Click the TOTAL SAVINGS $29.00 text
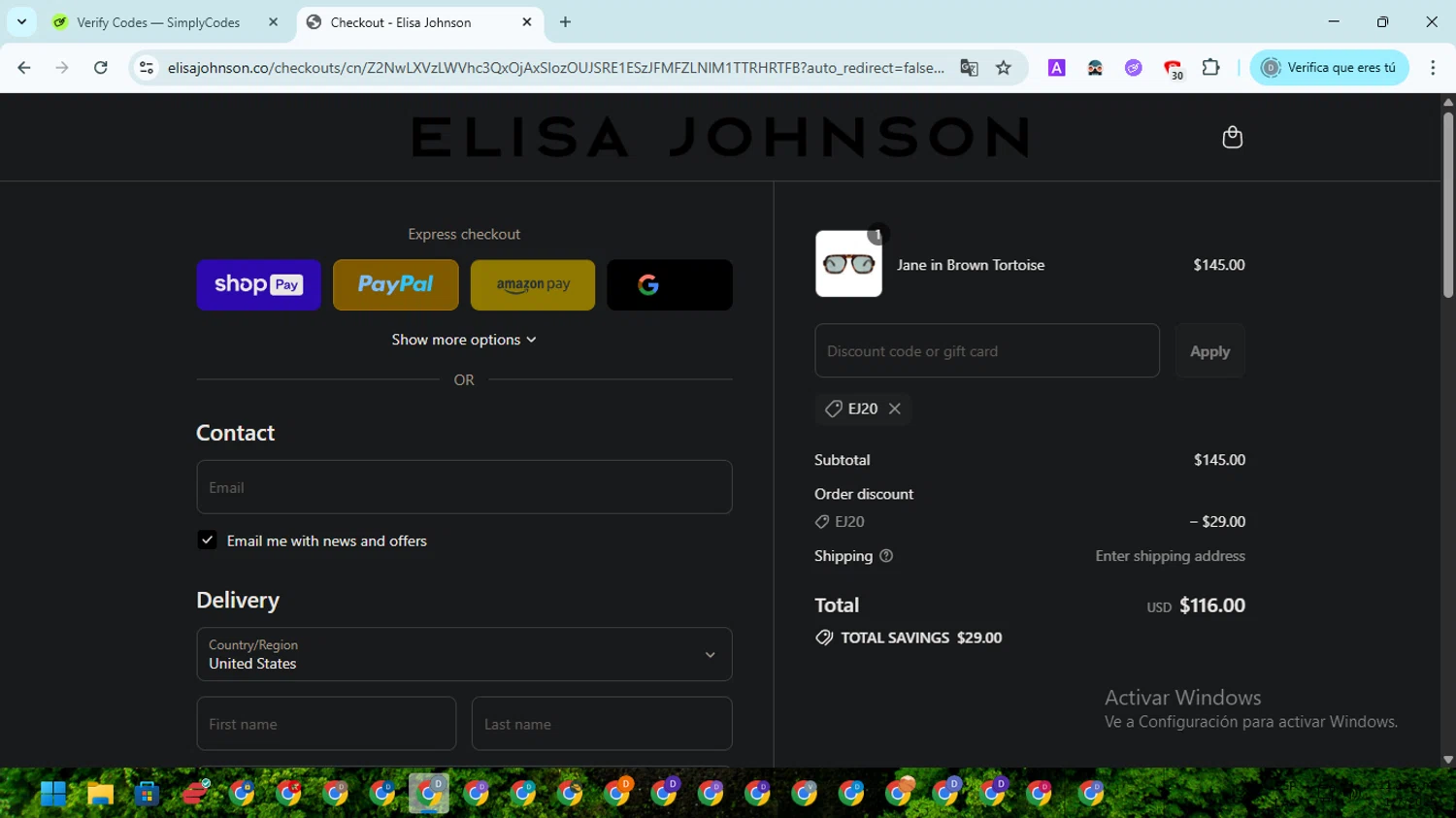Viewport: 1456px width, 818px height. coord(921,638)
